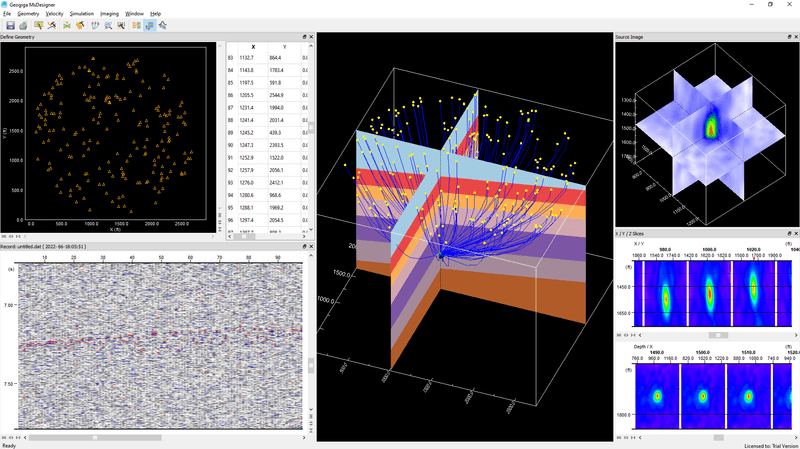The height and width of the screenshot is (449, 800).
Task: Open the File menu
Action: [7, 13]
